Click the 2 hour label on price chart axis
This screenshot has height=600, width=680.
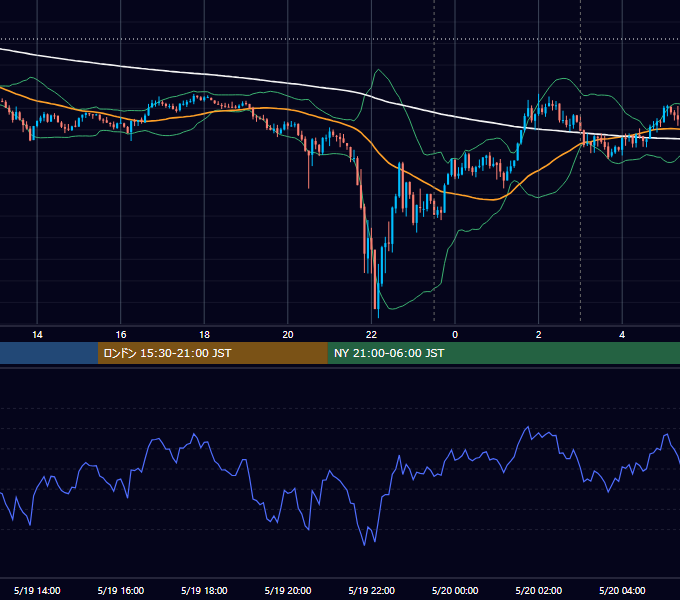click(539, 335)
